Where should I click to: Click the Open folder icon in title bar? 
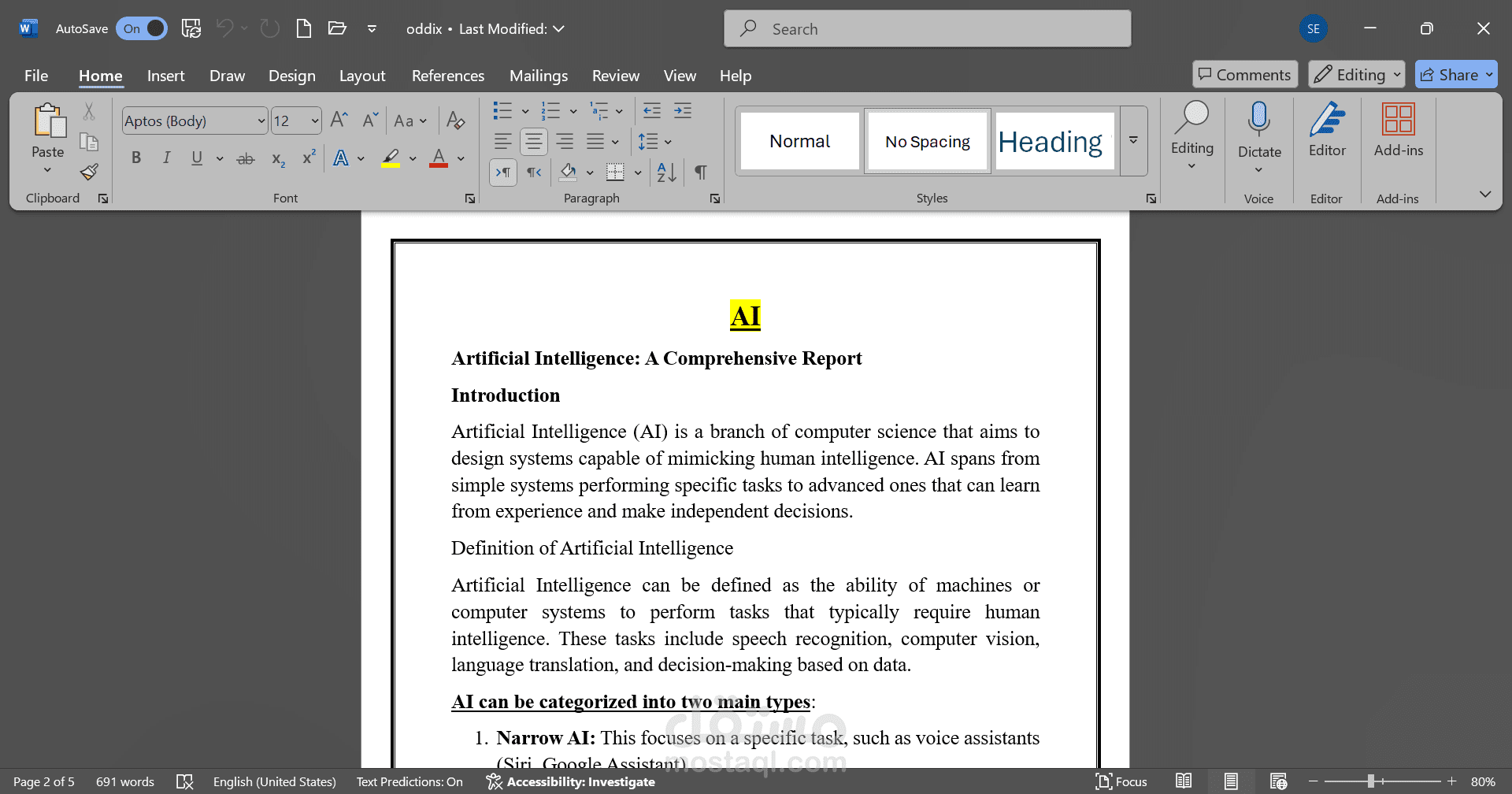pyautogui.click(x=337, y=29)
